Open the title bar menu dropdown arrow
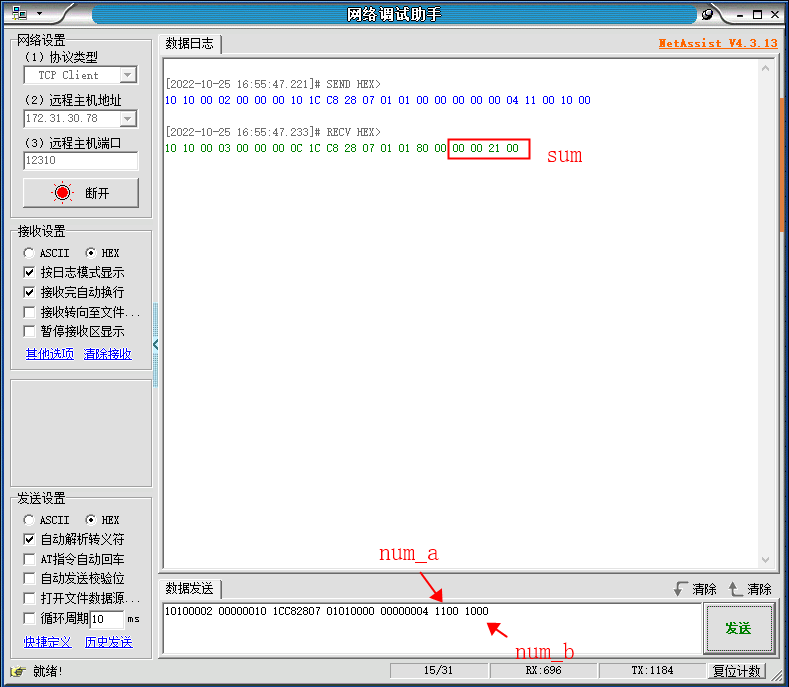This screenshot has height=687, width=789. pos(40,14)
